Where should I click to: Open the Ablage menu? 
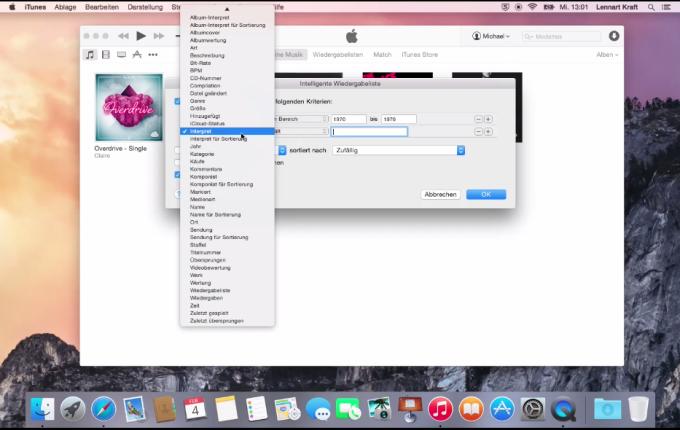click(x=65, y=7)
